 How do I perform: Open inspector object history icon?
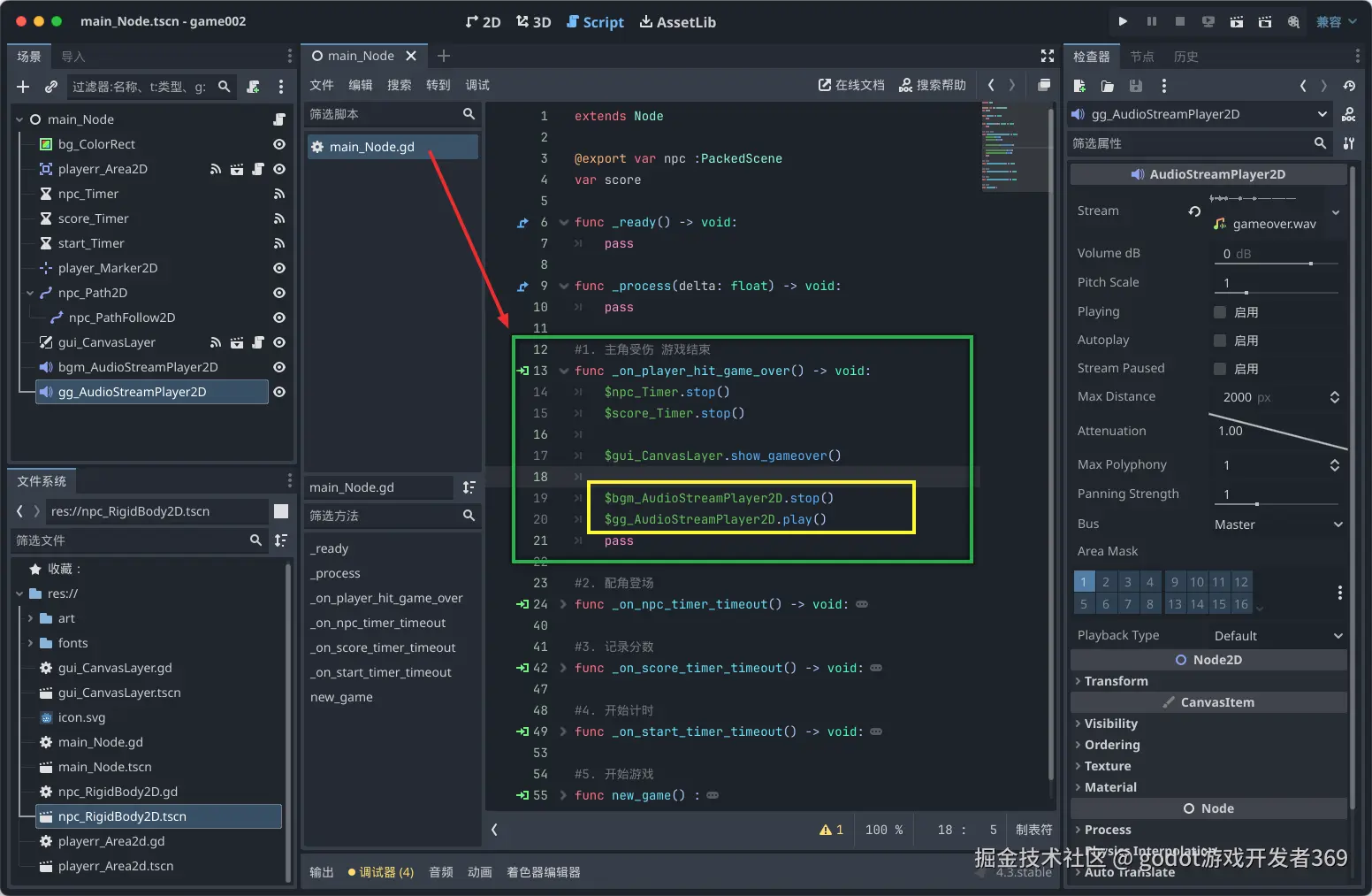click(x=1349, y=86)
